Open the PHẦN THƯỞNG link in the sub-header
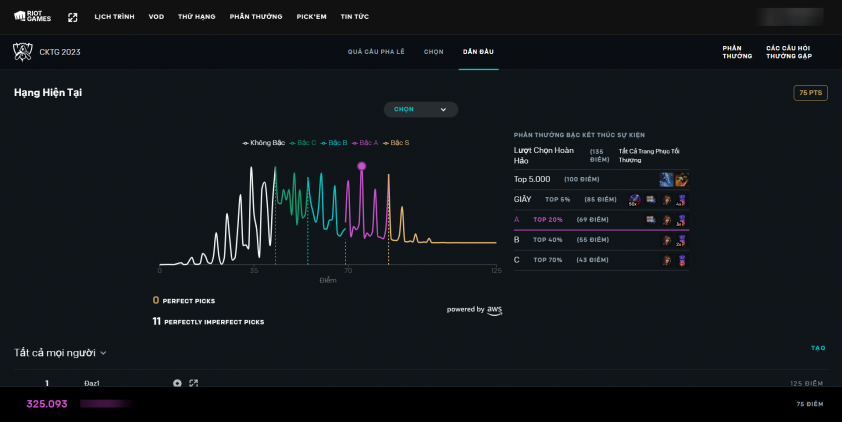The height and width of the screenshot is (422, 842). click(737, 52)
